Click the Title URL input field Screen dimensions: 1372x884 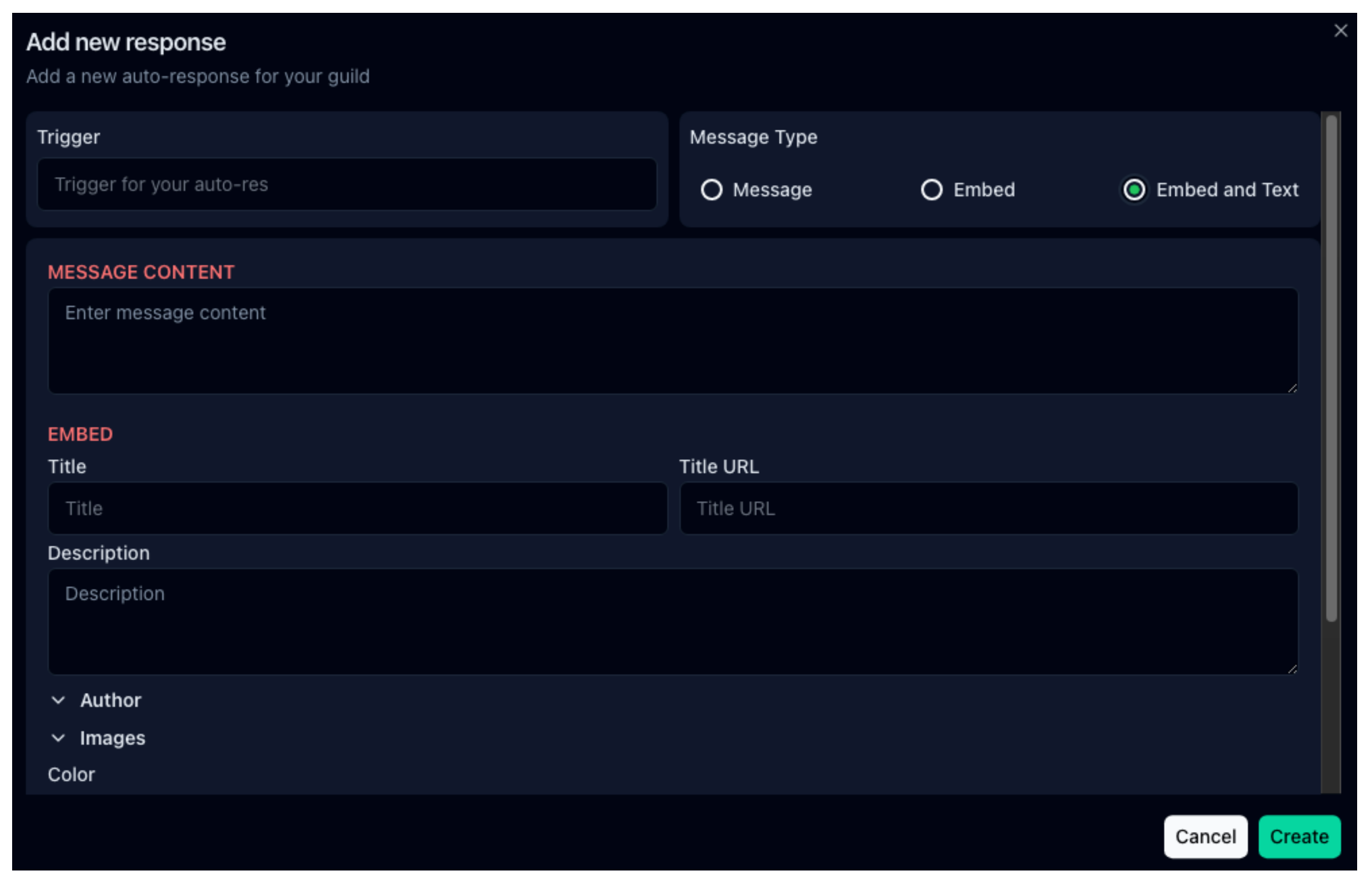point(988,508)
